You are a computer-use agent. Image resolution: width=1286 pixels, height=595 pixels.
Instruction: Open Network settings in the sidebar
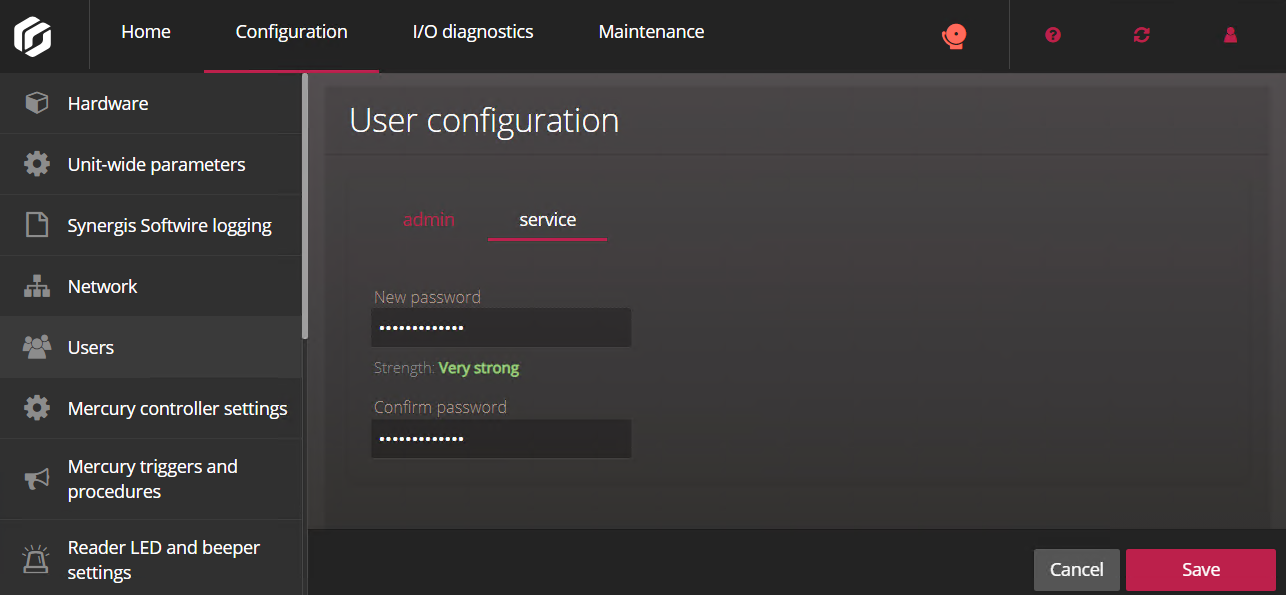(150, 286)
